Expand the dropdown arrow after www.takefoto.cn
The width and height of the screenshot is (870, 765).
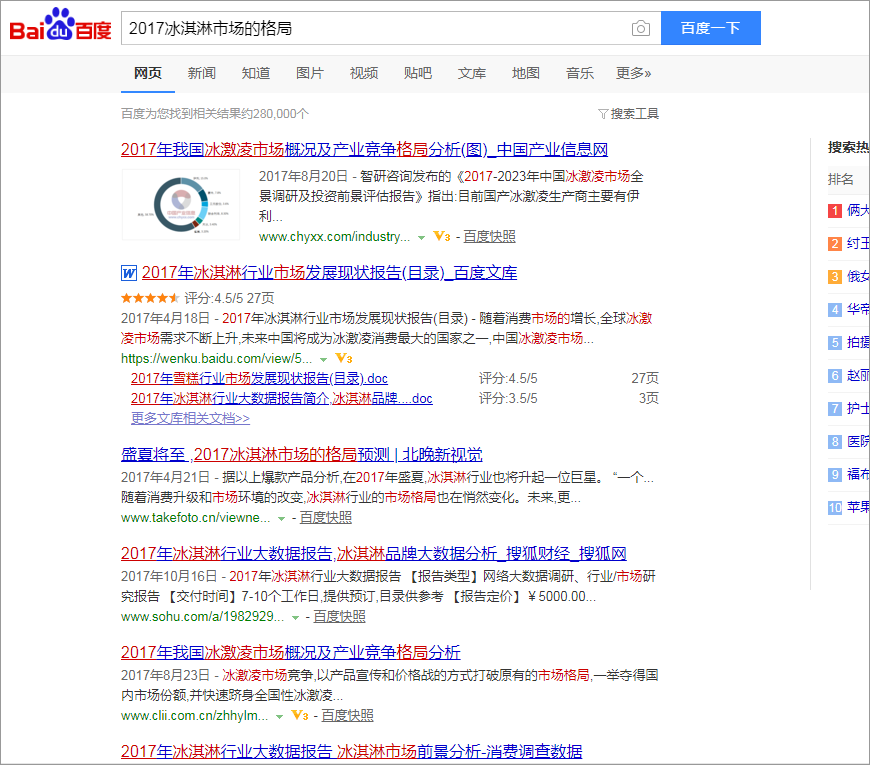pos(281,519)
